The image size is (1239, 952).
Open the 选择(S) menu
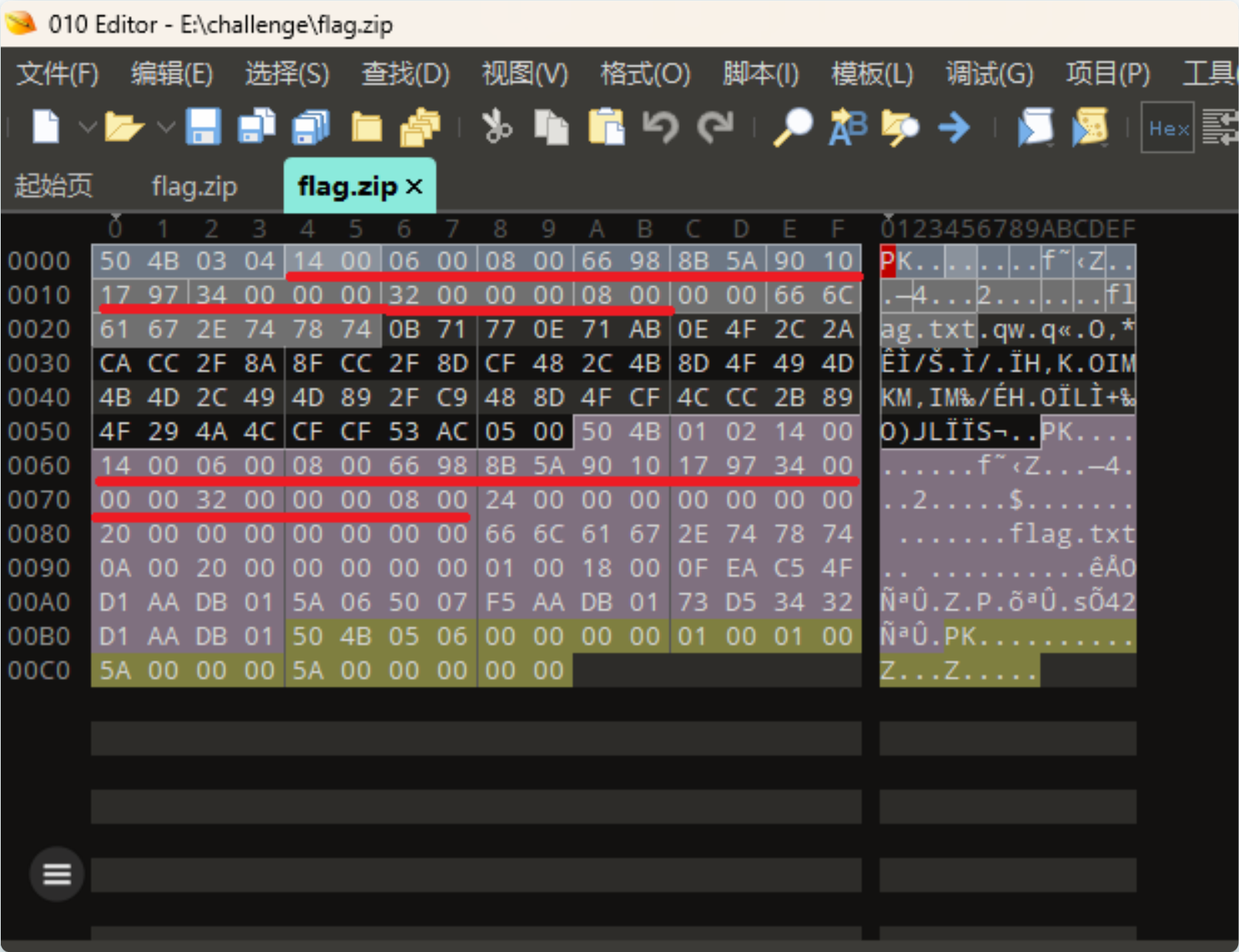[x=287, y=74]
